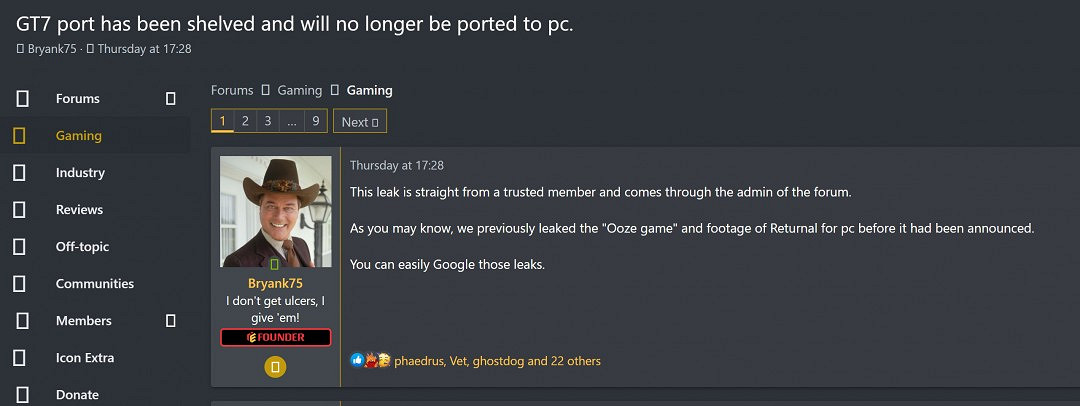
Task: Jump to page 9 of the thread
Action: tap(315, 121)
